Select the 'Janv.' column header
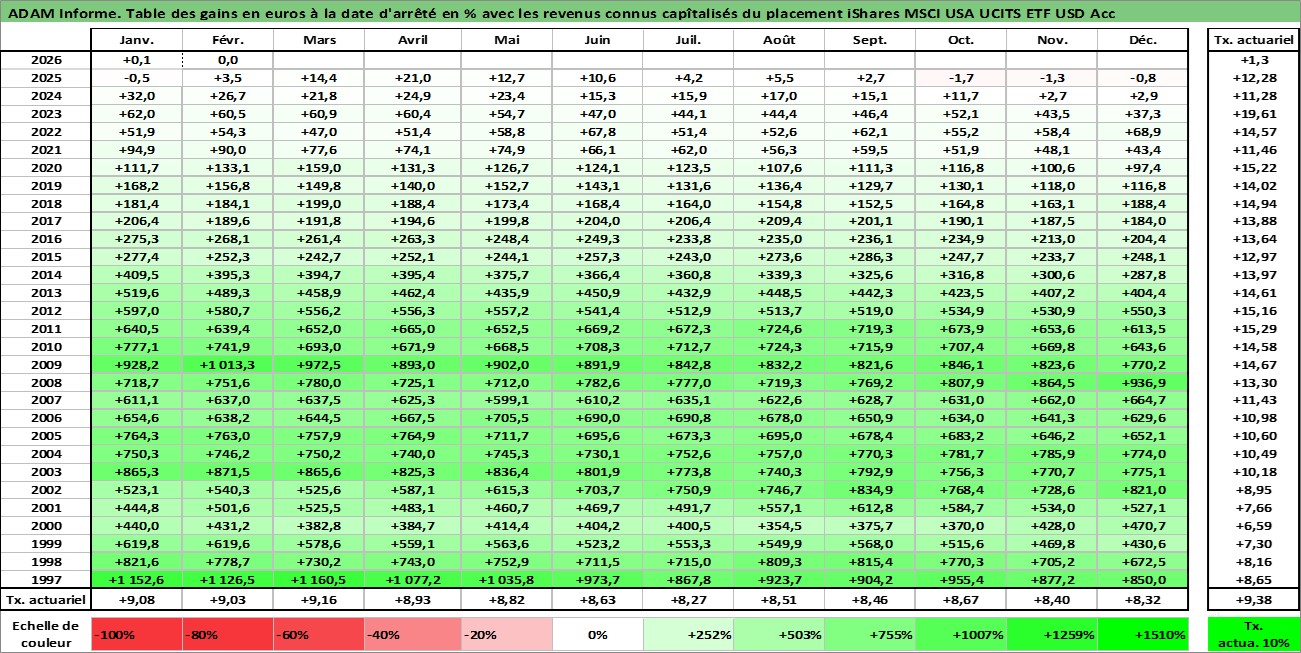Screen dimensions: 1301x653 pyautogui.click(x=136, y=40)
